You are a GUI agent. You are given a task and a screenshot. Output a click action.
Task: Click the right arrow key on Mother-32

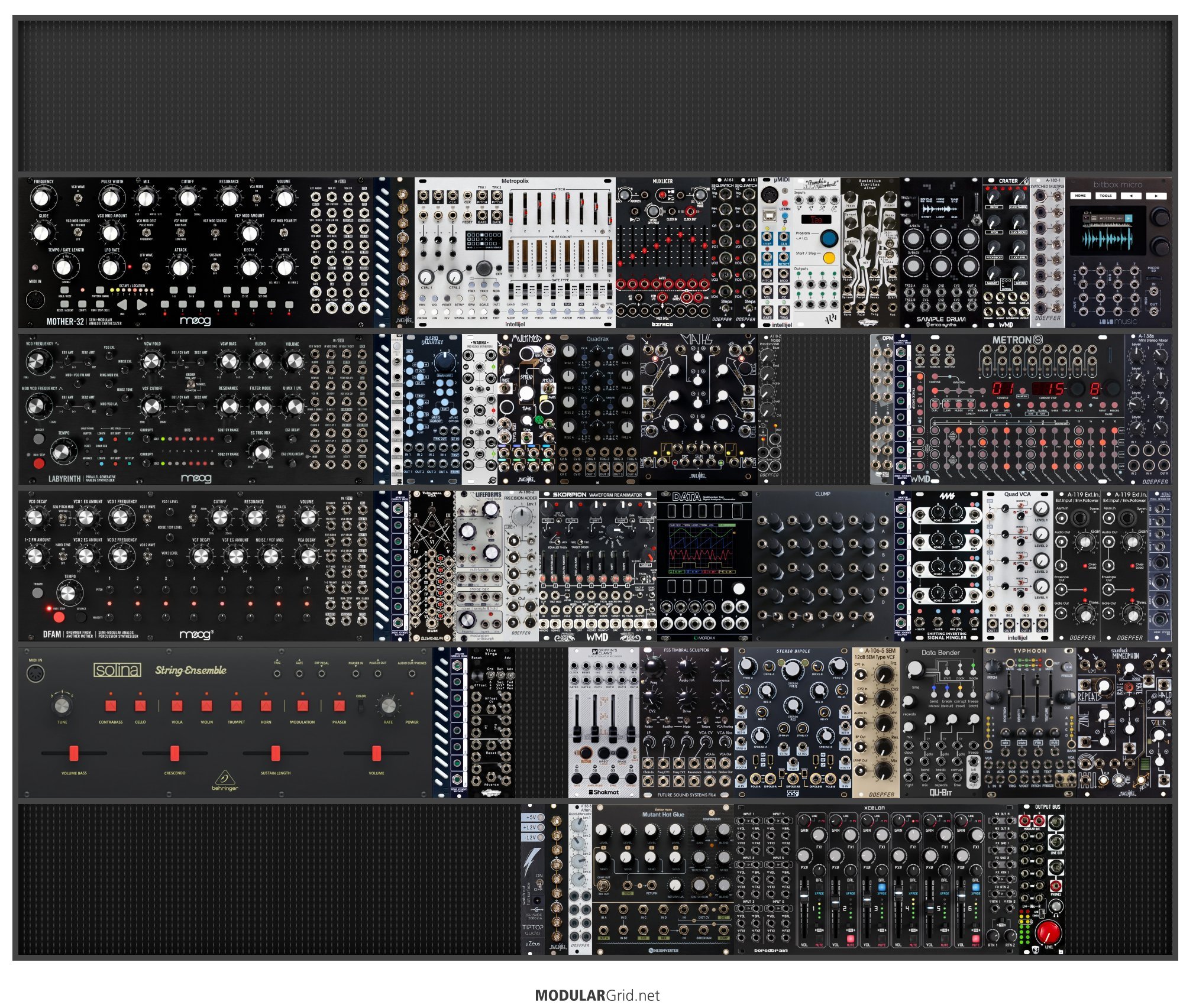[x=142, y=304]
